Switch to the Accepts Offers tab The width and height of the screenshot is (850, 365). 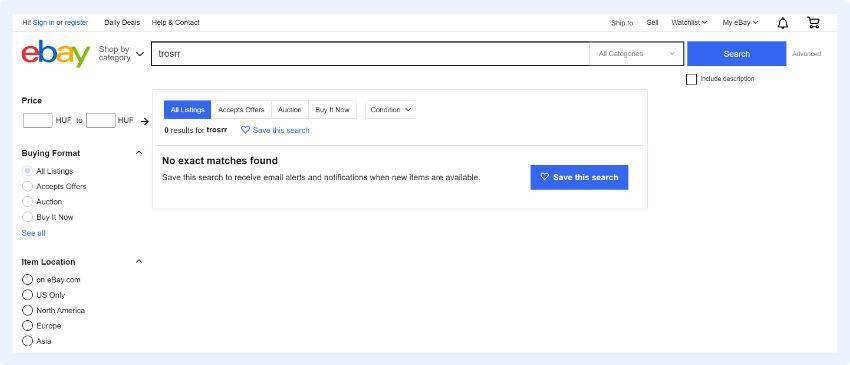click(241, 110)
